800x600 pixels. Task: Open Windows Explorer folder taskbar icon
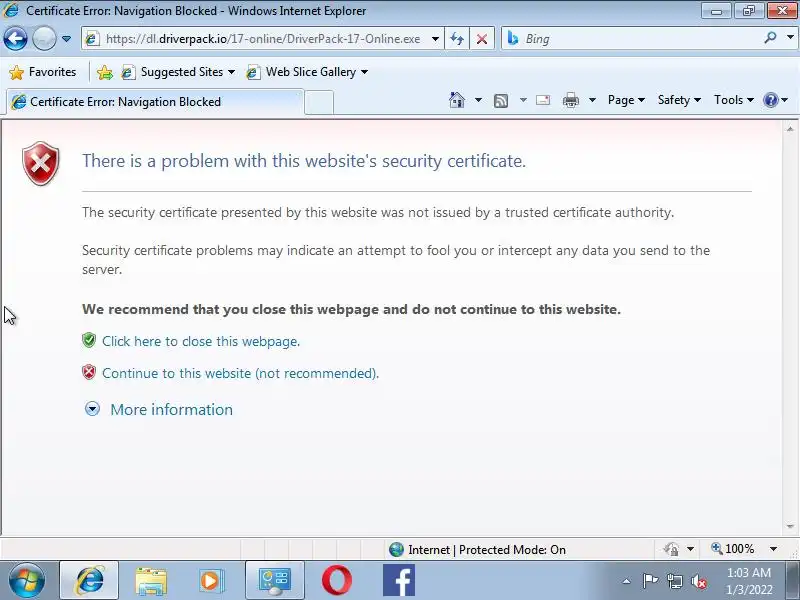click(x=151, y=581)
